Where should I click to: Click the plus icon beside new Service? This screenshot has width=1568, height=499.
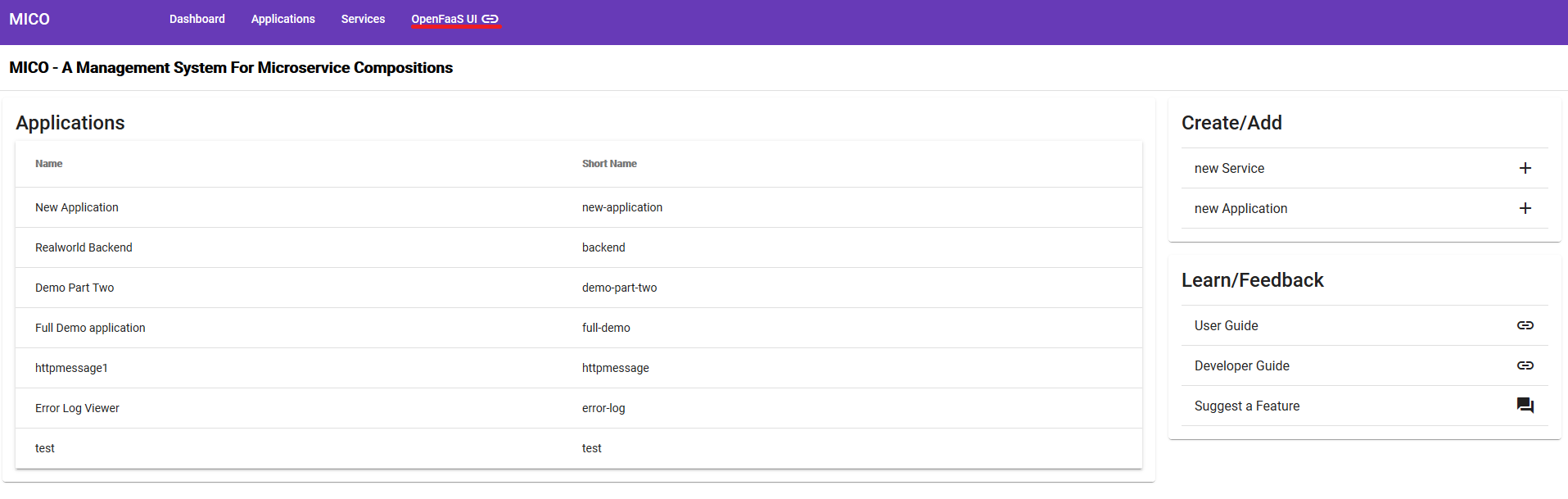[x=1525, y=168]
